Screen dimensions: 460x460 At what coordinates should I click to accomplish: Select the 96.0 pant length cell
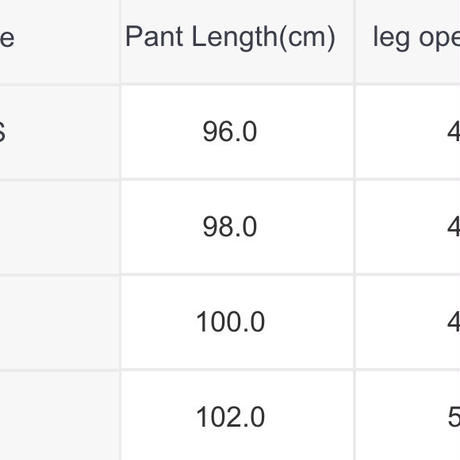point(237,132)
